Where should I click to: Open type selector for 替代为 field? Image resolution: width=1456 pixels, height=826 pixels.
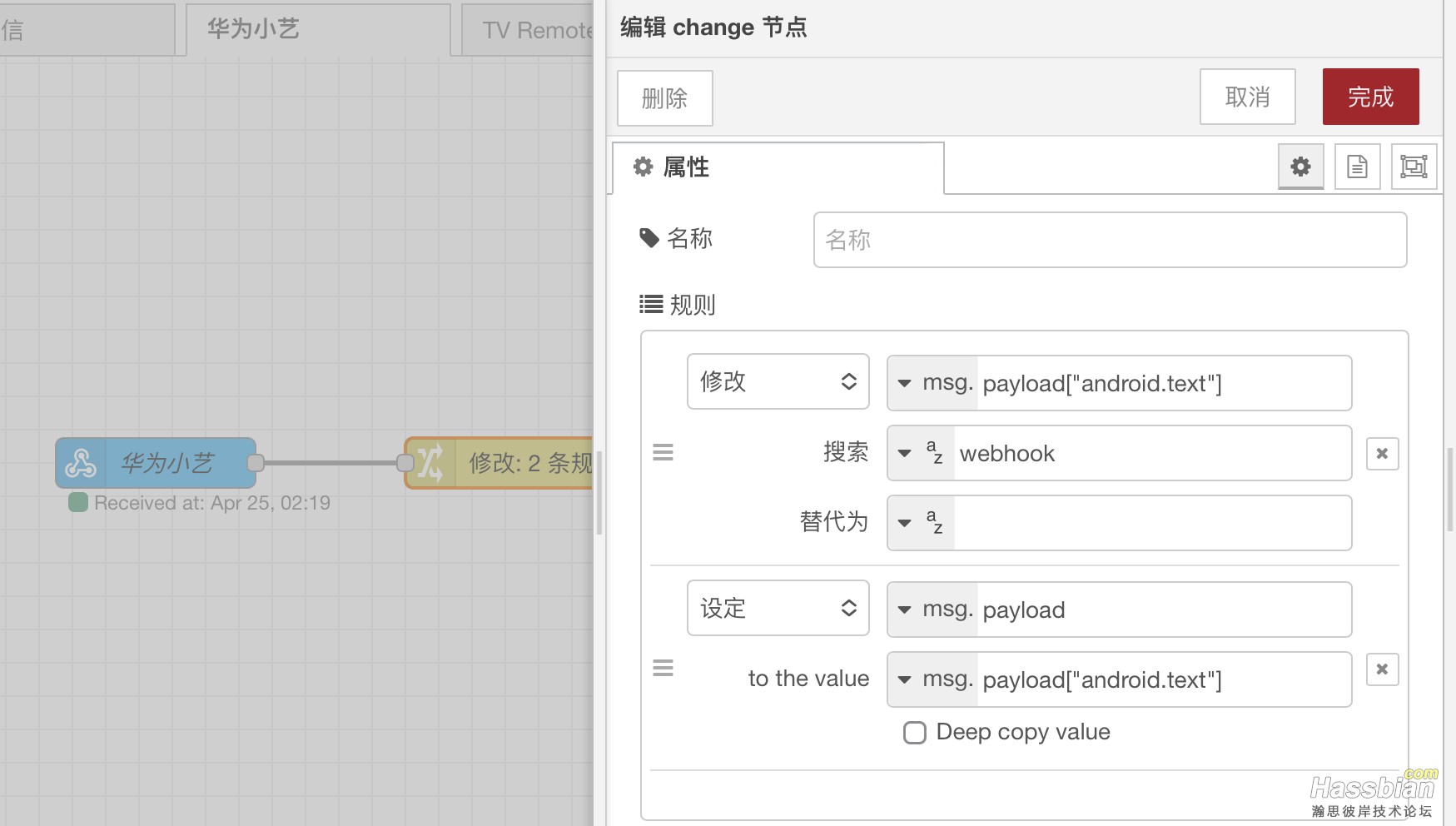point(921,523)
